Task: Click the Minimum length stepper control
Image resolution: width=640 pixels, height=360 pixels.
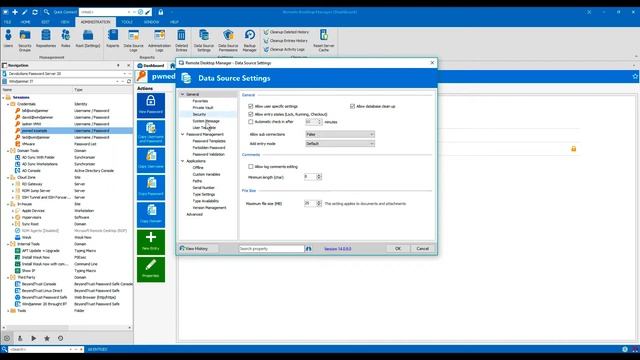Action: (319, 177)
